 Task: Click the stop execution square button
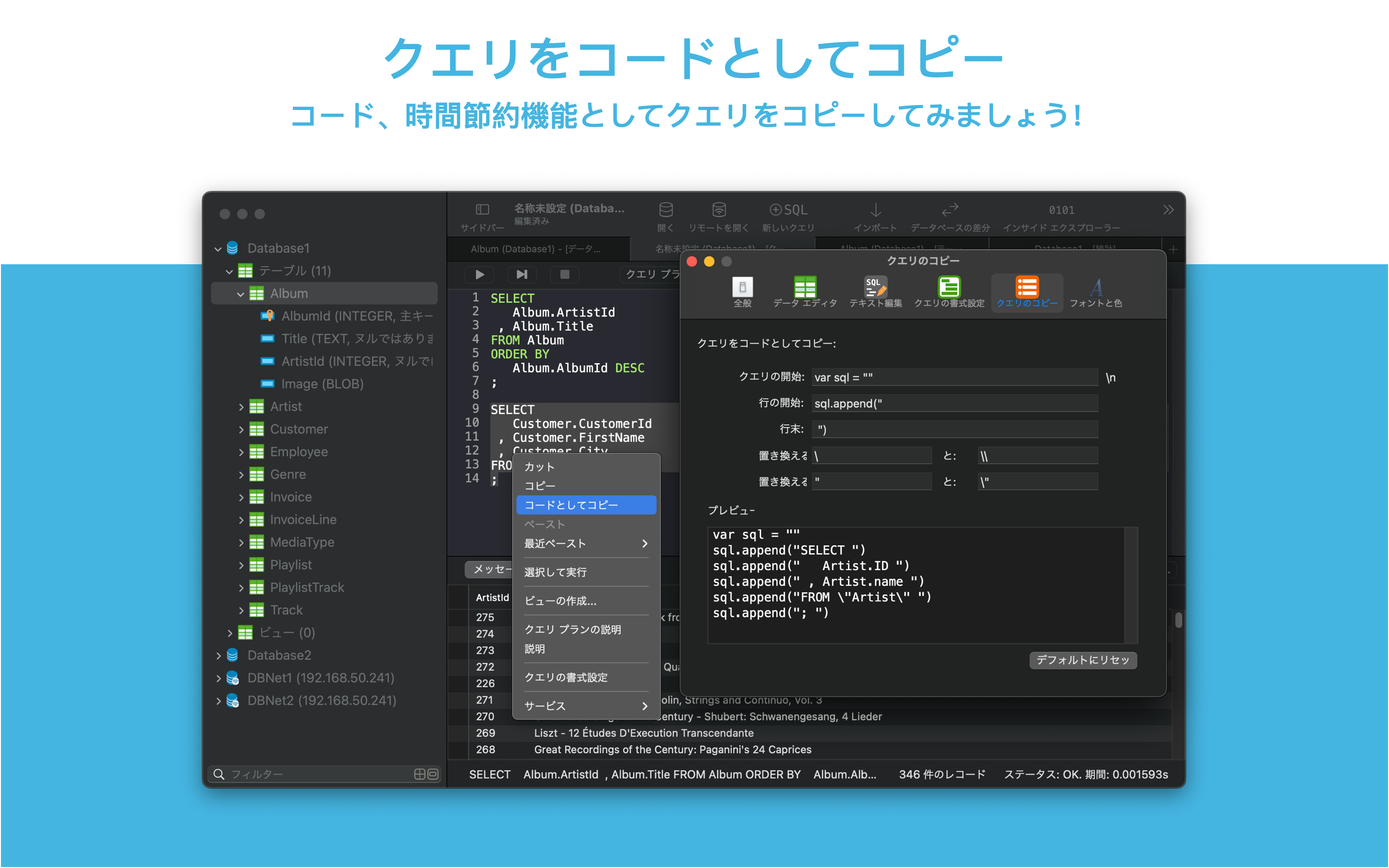pos(565,274)
